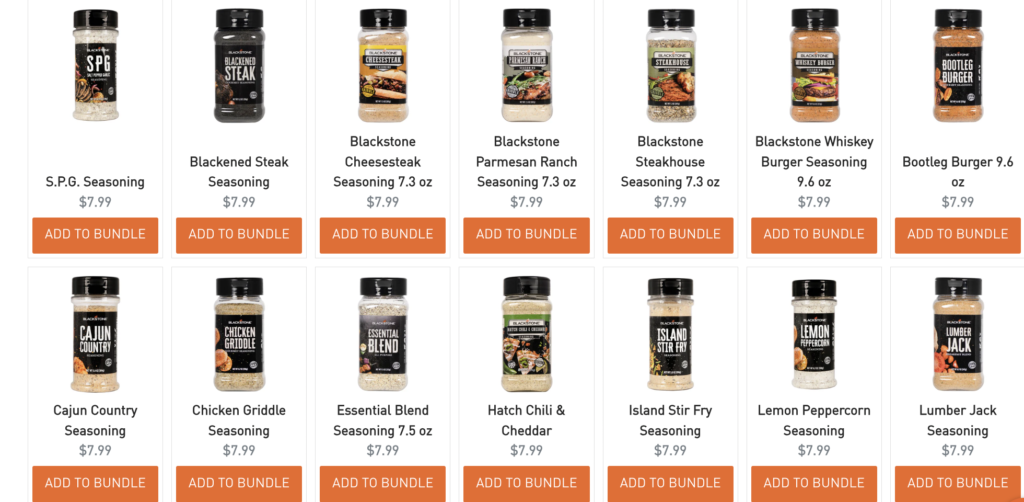
Task: Open Essential Blend Seasoning 7.5 oz title
Action: 383,420
